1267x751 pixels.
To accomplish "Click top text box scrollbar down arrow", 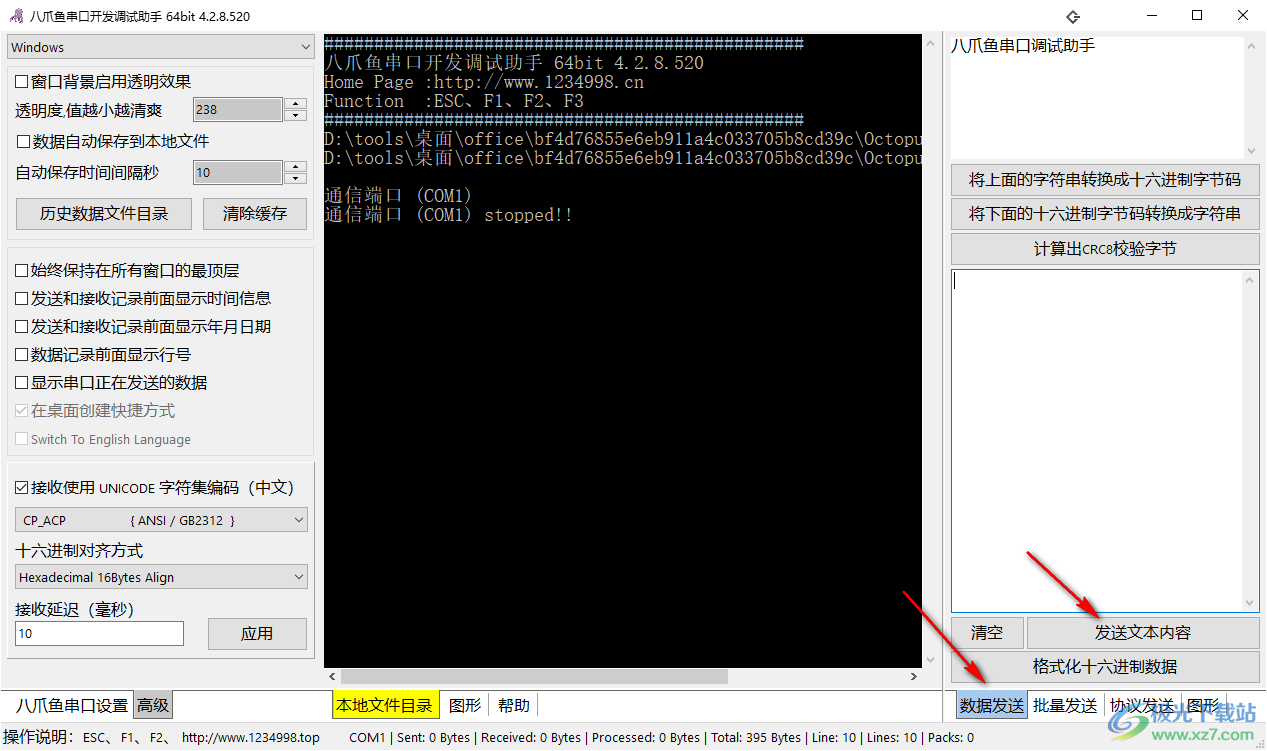I will click(x=1251, y=149).
